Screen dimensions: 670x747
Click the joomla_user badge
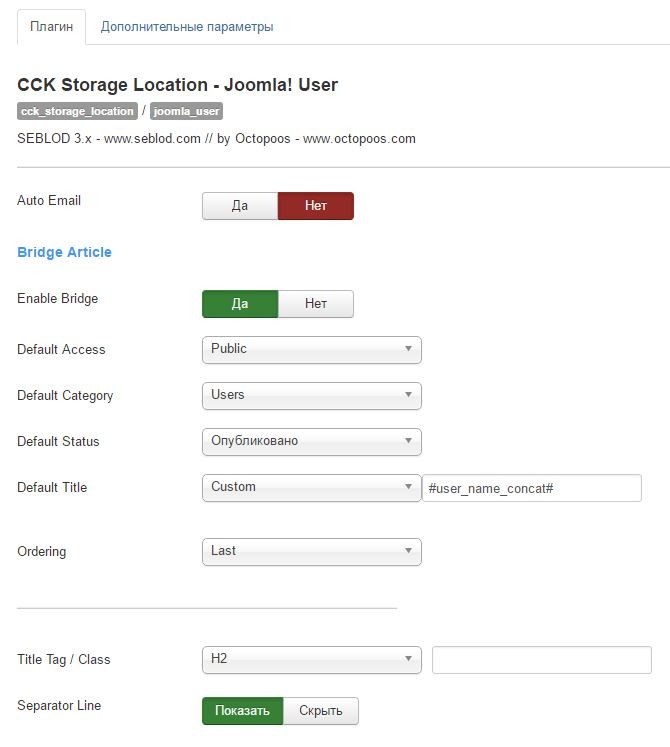(x=186, y=111)
